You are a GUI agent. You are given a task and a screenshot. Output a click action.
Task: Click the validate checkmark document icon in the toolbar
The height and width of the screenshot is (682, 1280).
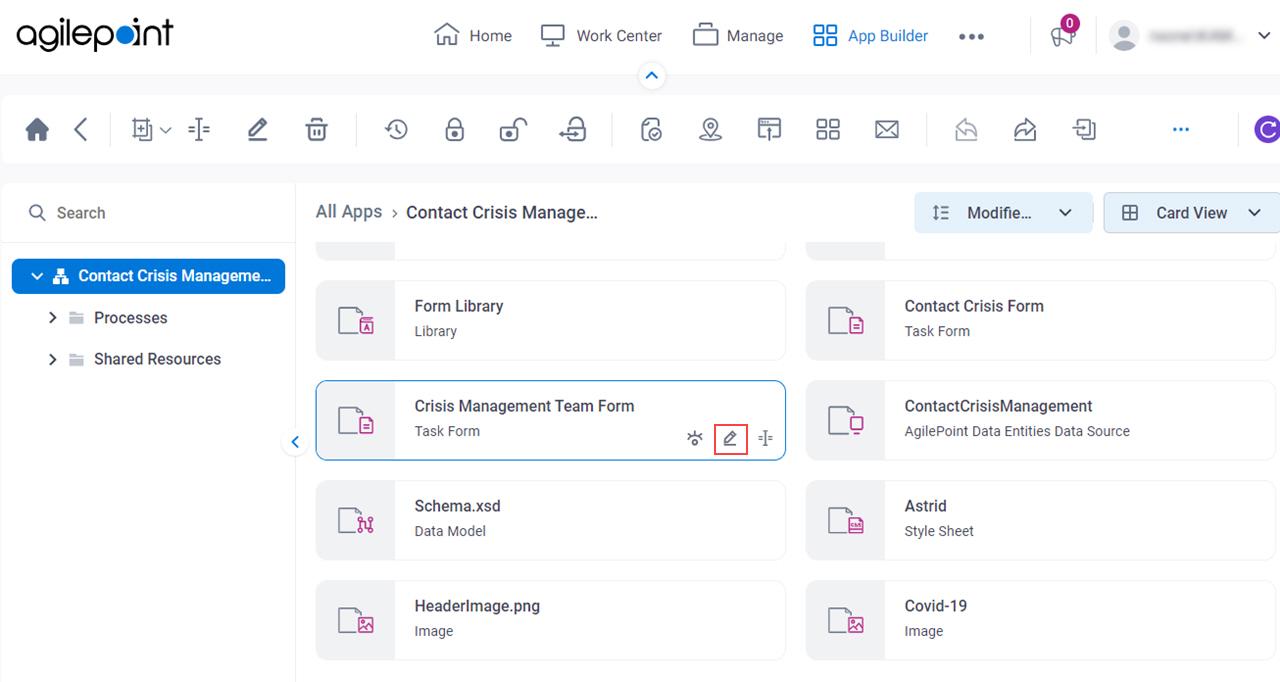click(x=652, y=129)
